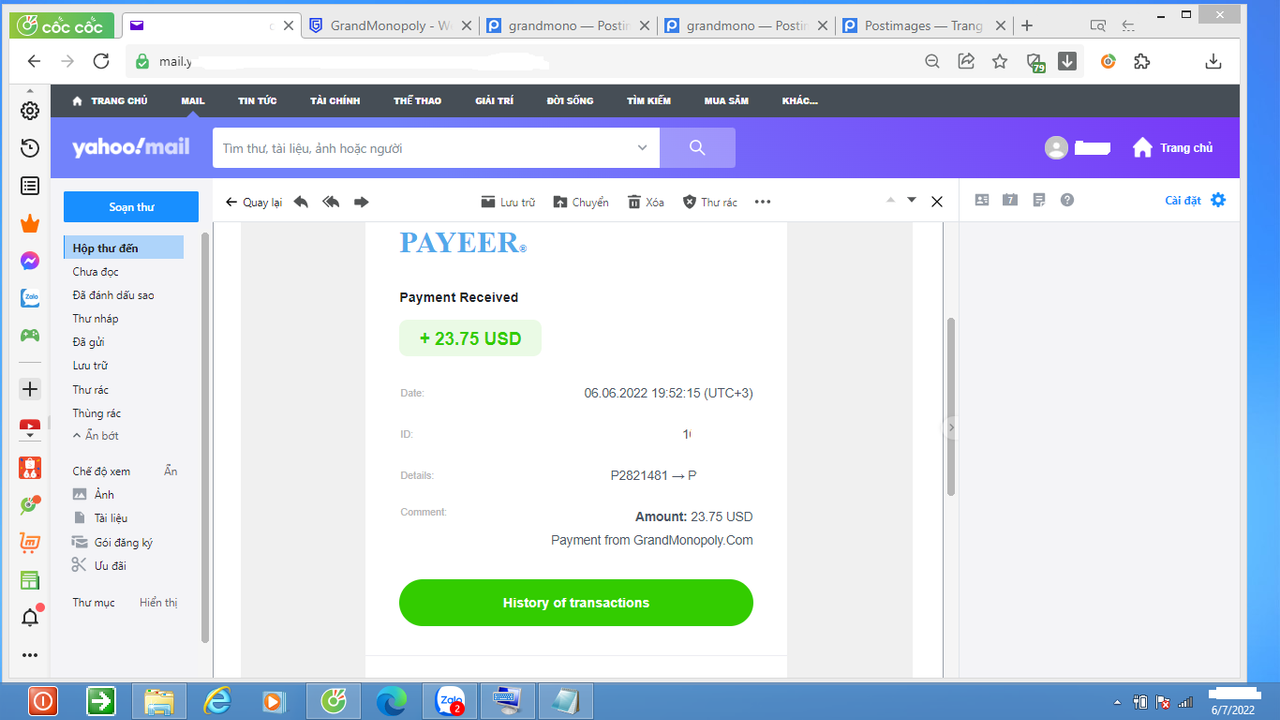
Task: Open Microsoft Edge in Windows taskbar
Action: [x=391, y=701]
